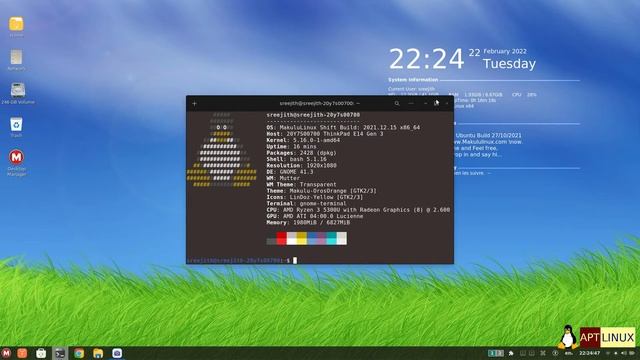Click the cyan color block in neofetch
Screen dimensions: 640x360
(331, 238)
